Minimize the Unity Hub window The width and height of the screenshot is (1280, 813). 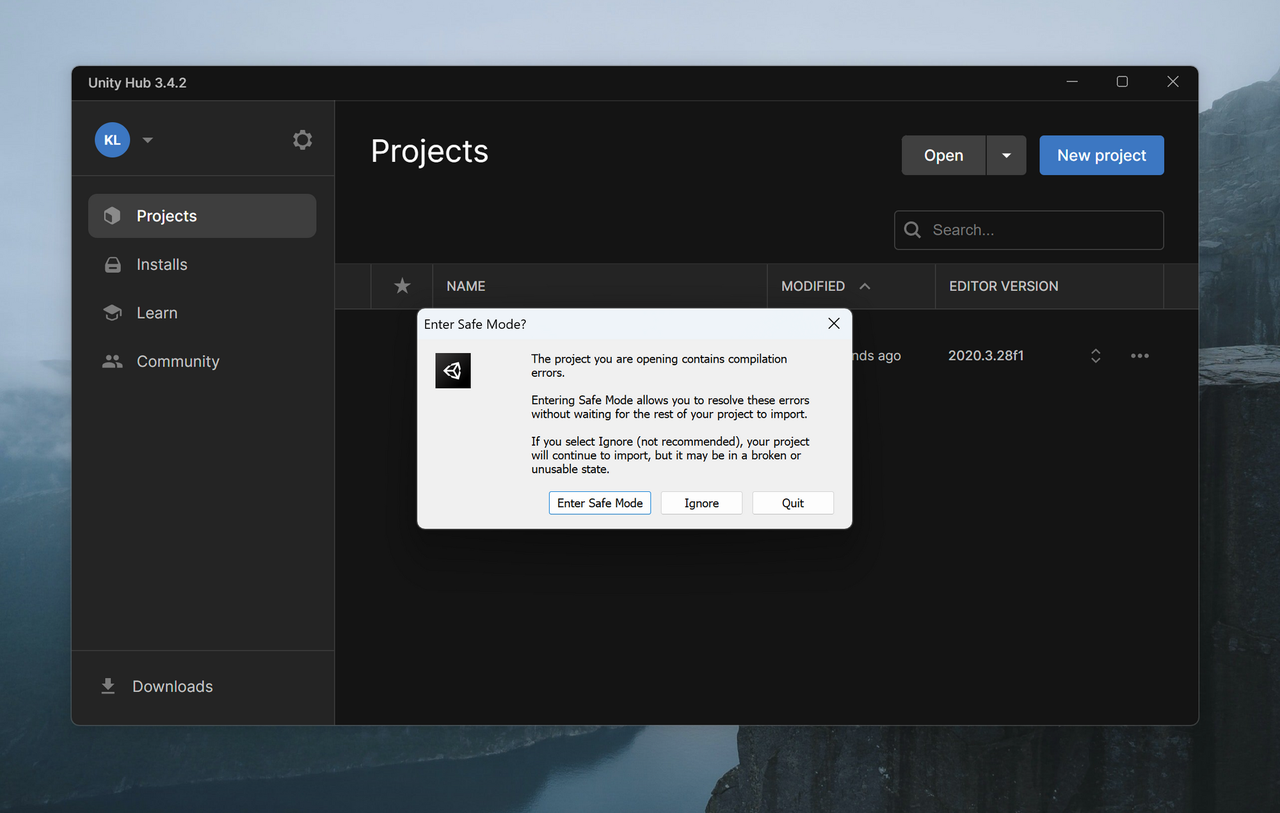tap(1072, 82)
